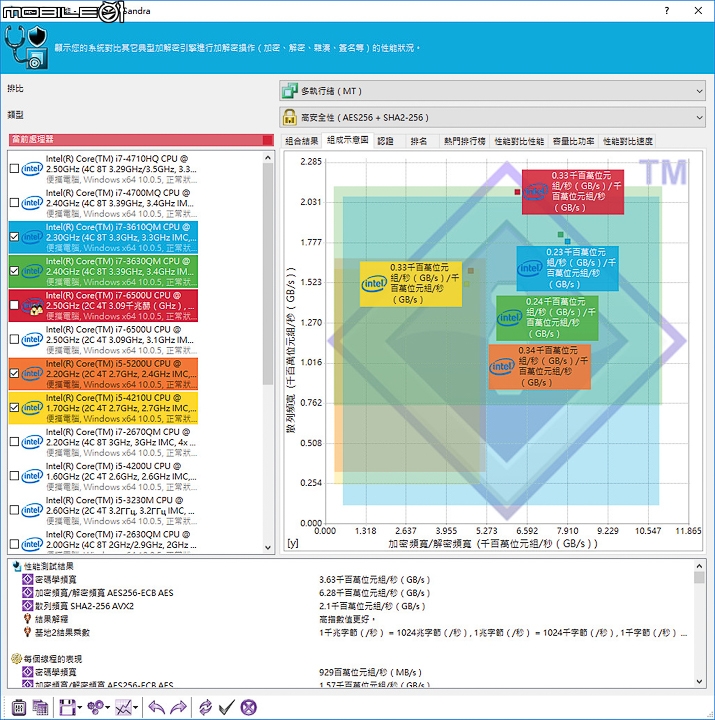The width and height of the screenshot is (715, 720).
Task: Open the 容量比功率 tab
Action: click(x=573, y=141)
